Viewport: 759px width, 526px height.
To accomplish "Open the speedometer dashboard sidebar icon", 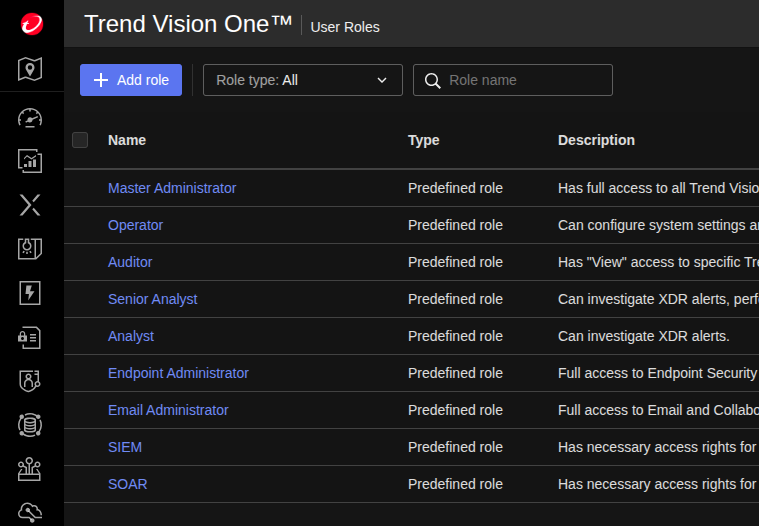I will pos(30,118).
